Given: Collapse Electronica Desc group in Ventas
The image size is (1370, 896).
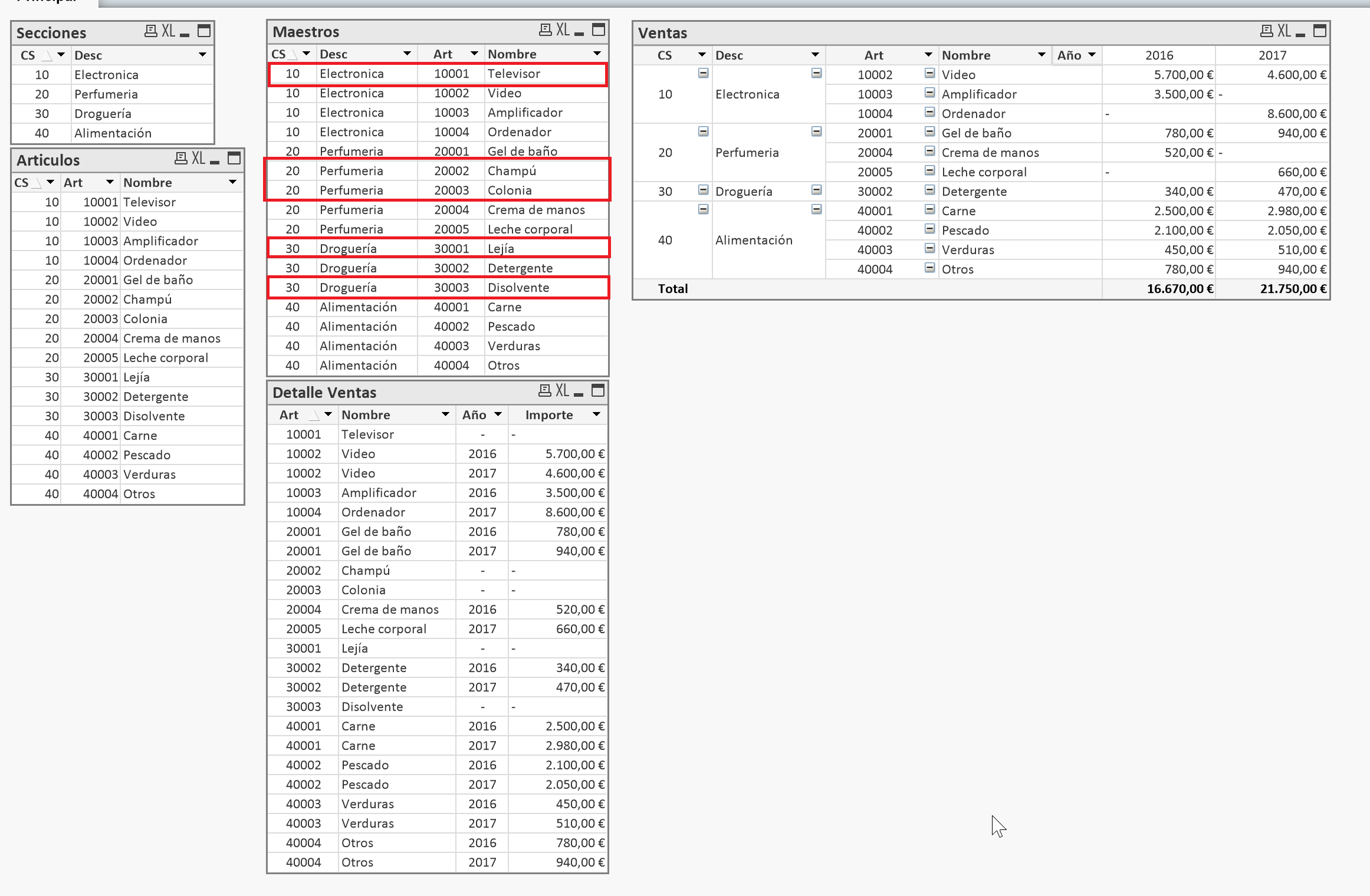Looking at the screenshot, I should click(x=816, y=73).
